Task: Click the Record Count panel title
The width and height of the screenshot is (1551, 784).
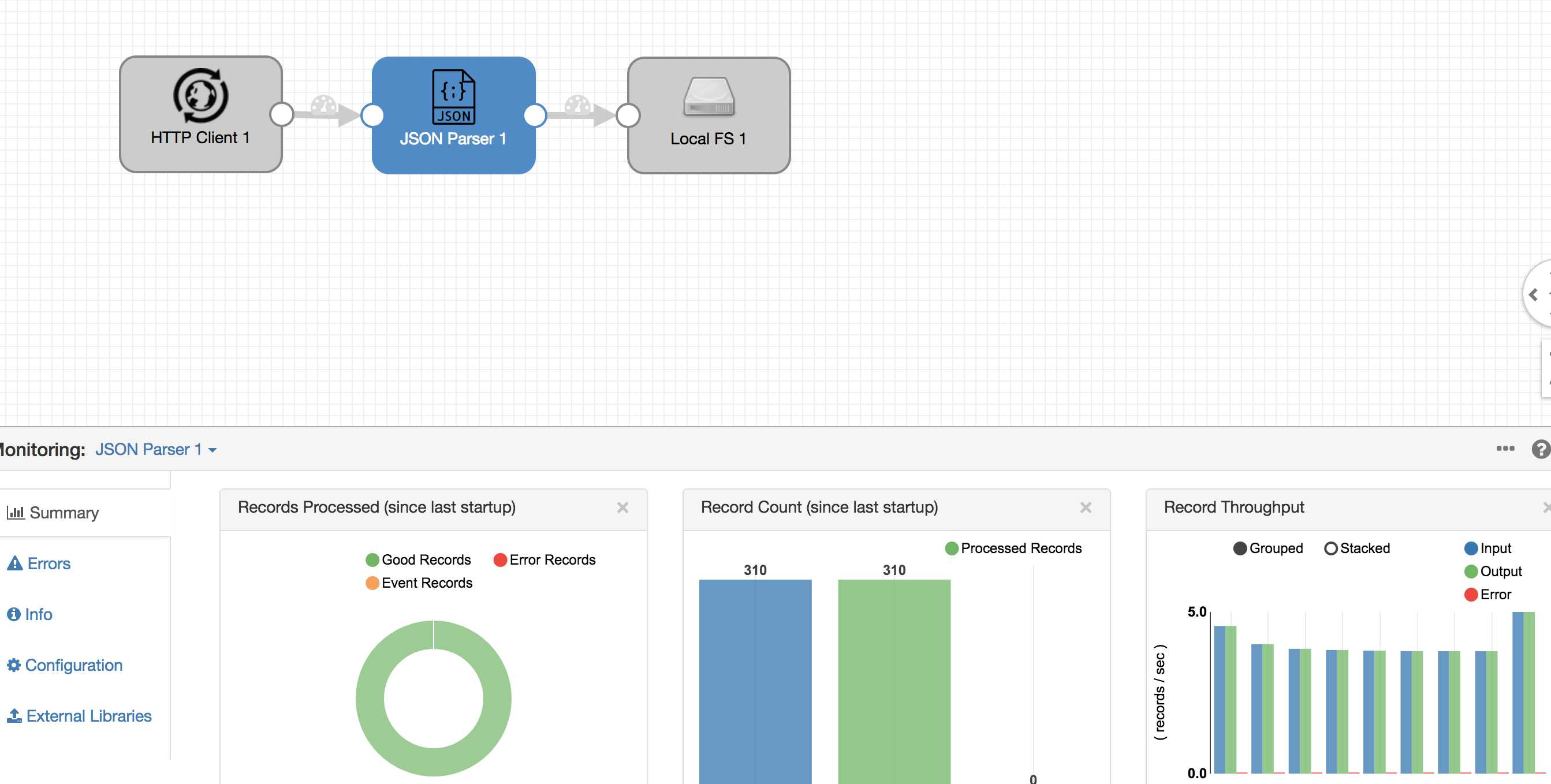Action: (x=819, y=507)
